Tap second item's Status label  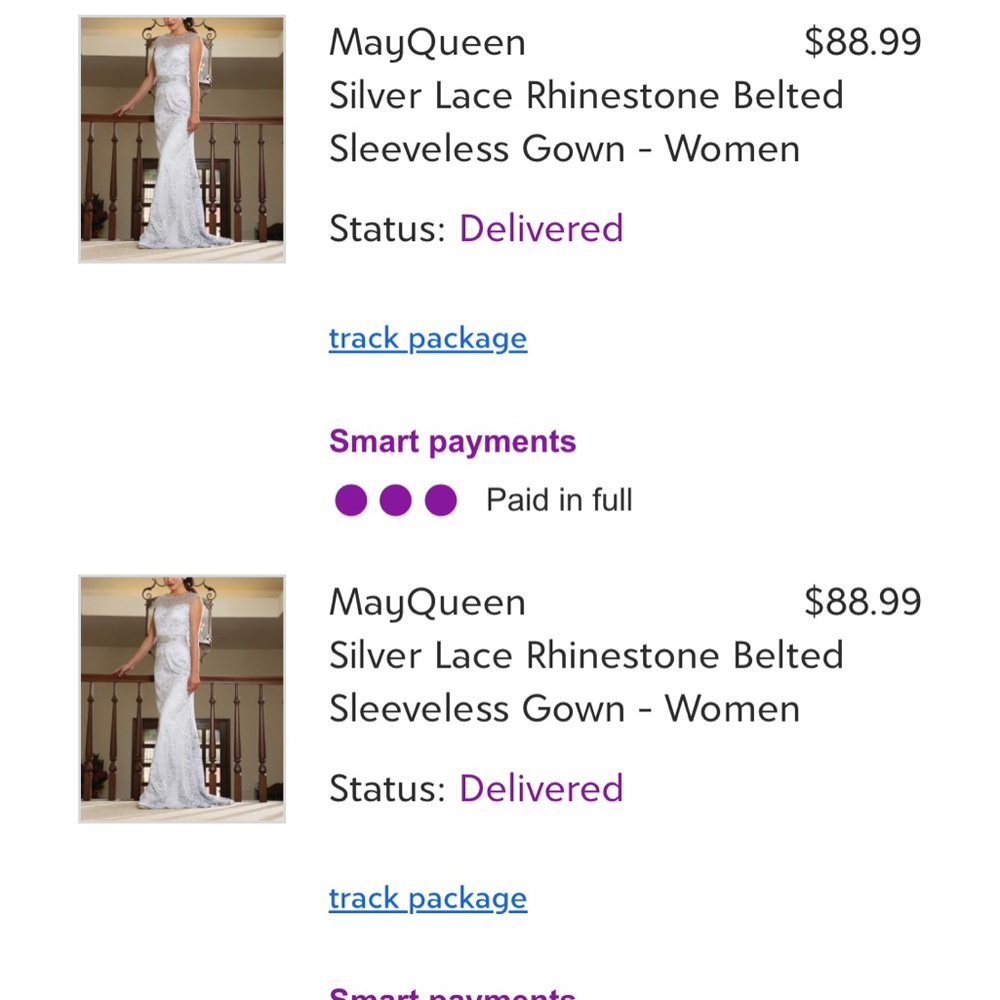pos(387,788)
